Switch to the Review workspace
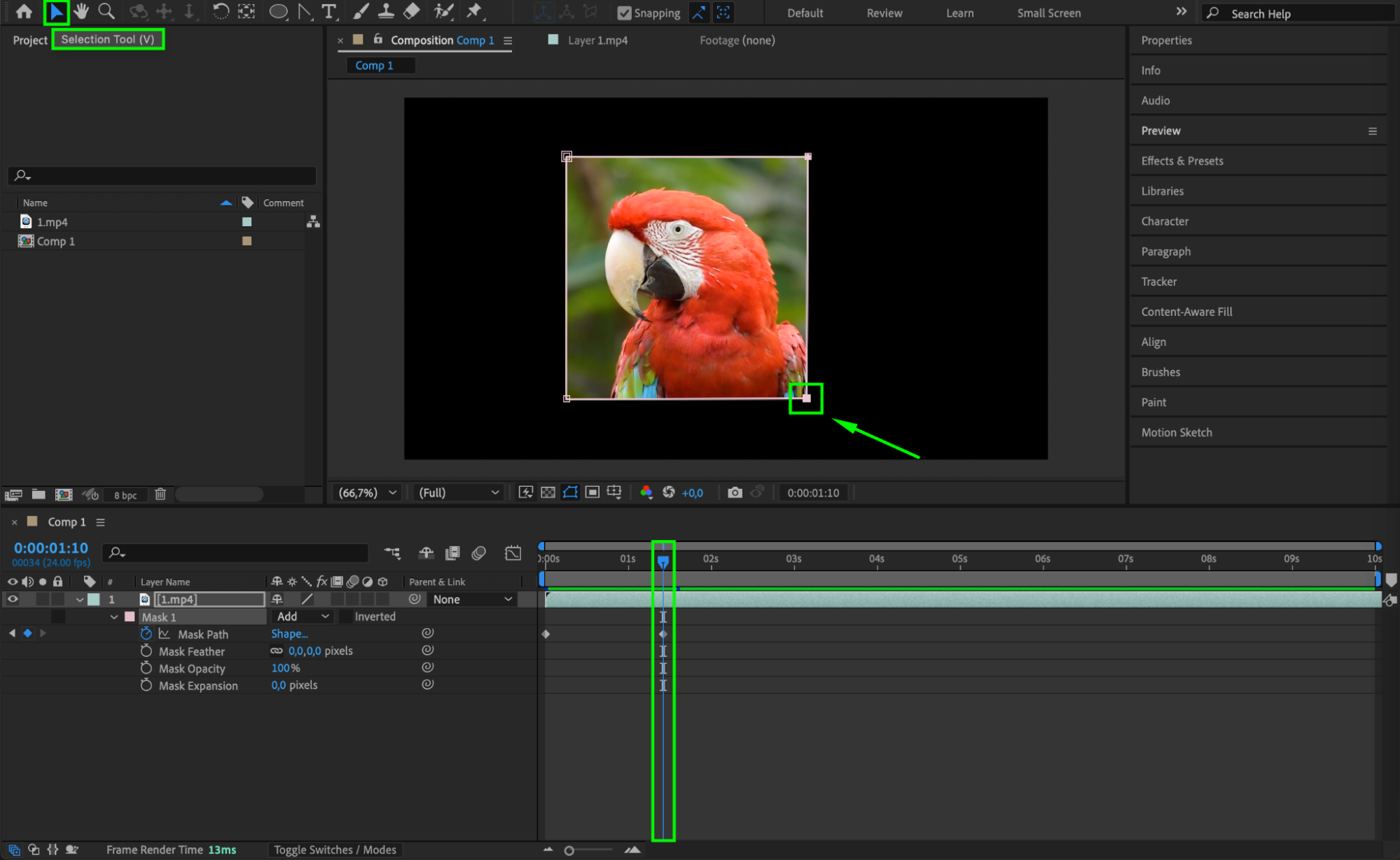Screen dimensions: 1400x860 point(884,13)
